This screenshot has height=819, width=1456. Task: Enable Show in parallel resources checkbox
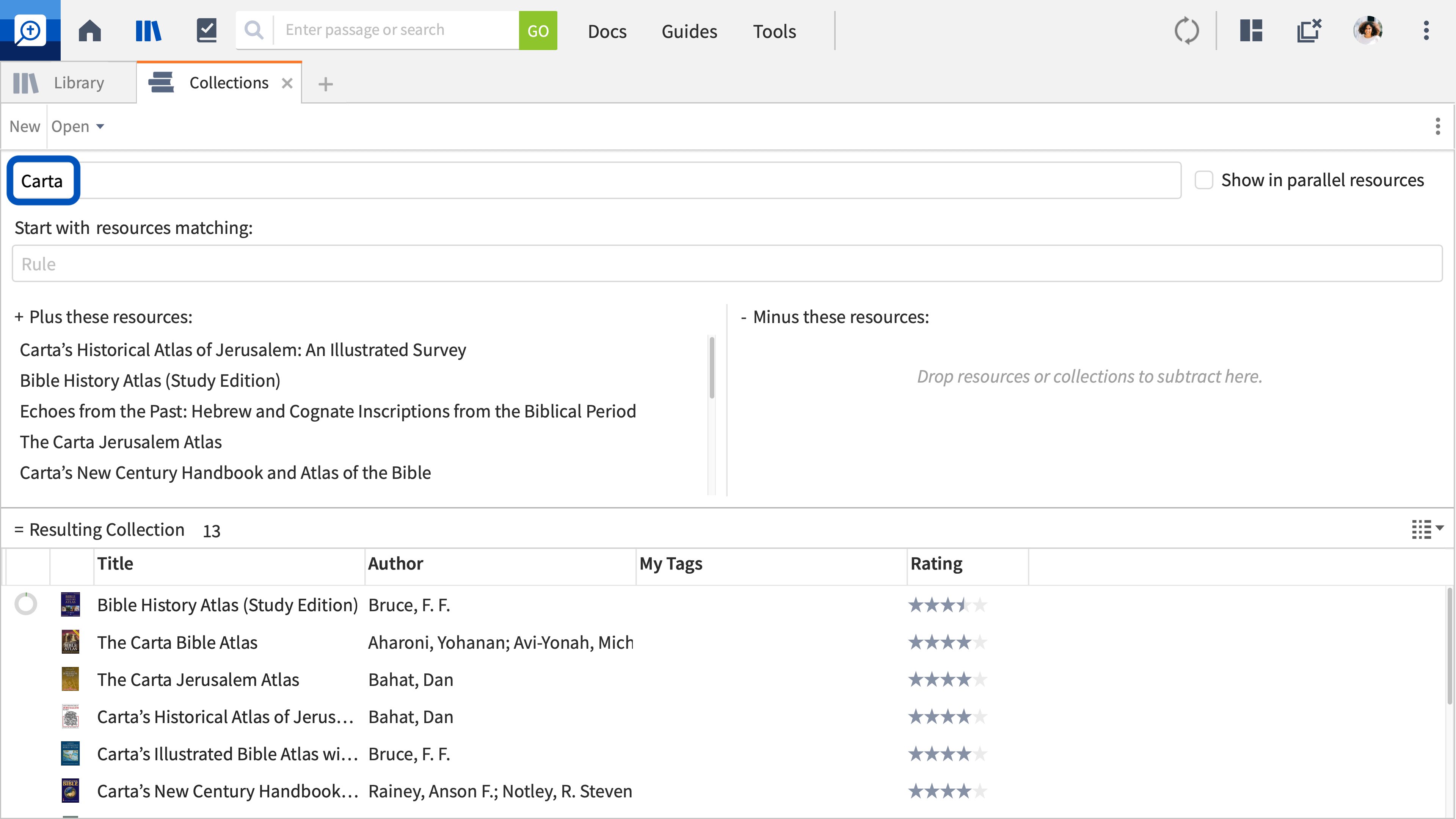[x=1204, y=180]
